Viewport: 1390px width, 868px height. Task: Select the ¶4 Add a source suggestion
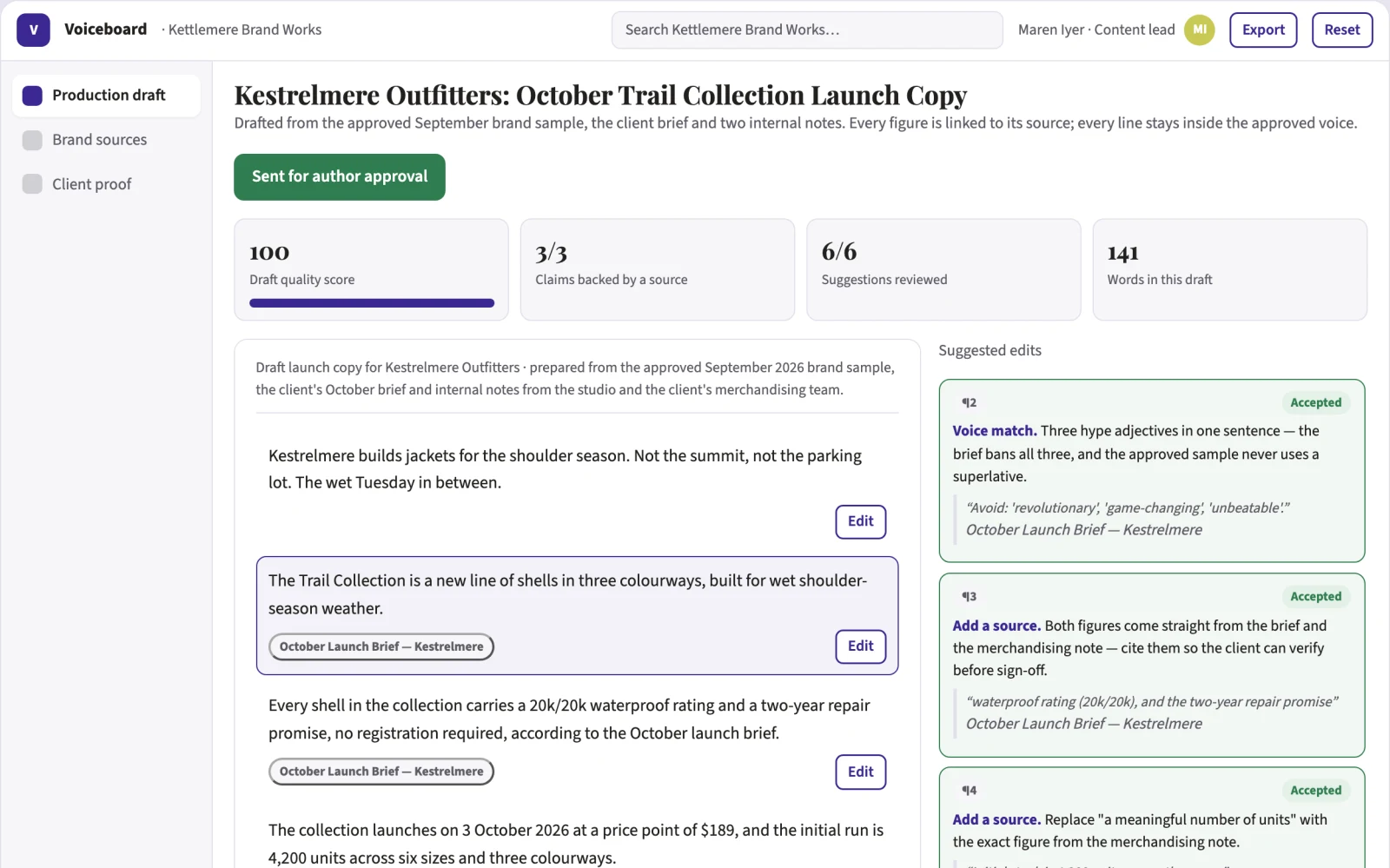coord(1152,818)
